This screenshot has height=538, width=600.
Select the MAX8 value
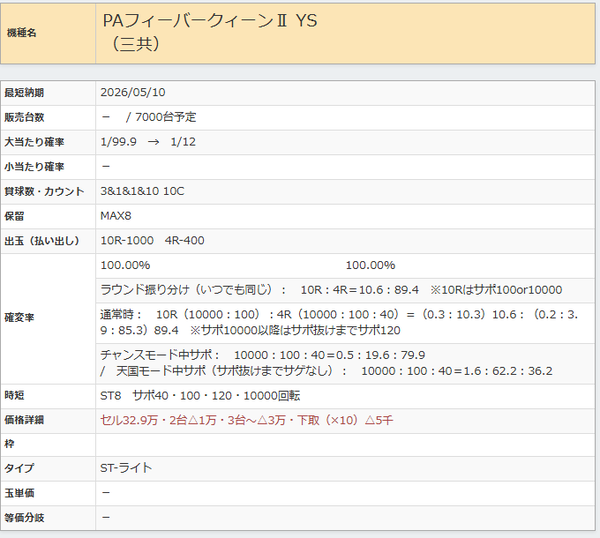tap(116, 216)
